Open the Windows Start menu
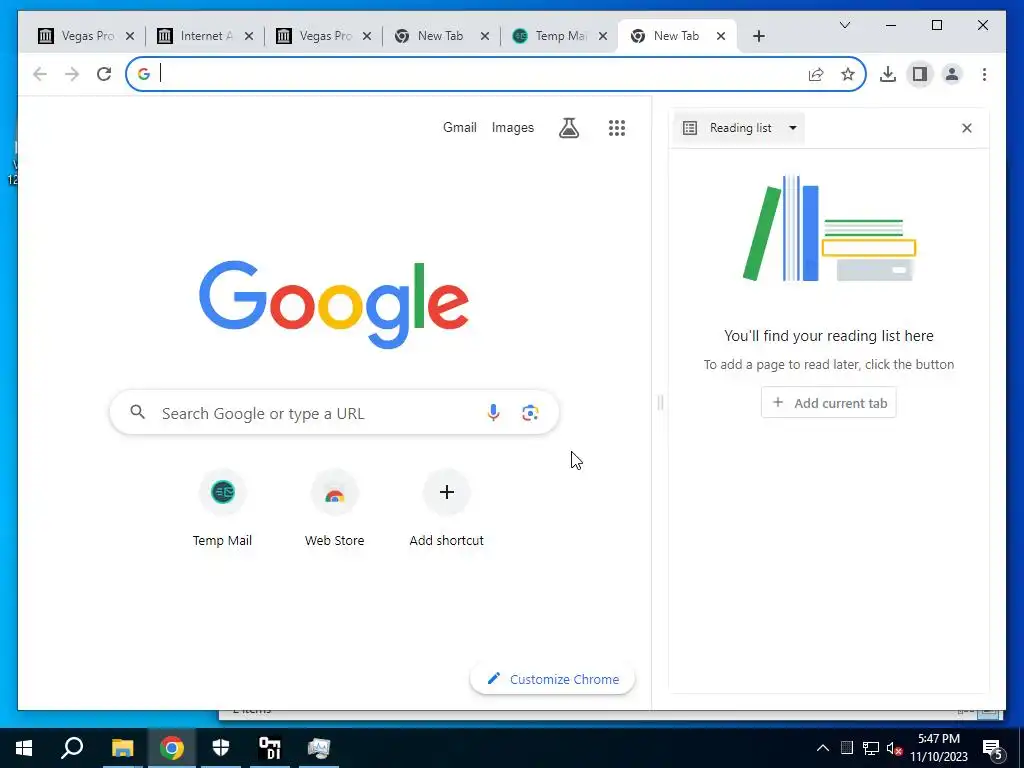The image size is (1024, 768). [24, 748]
